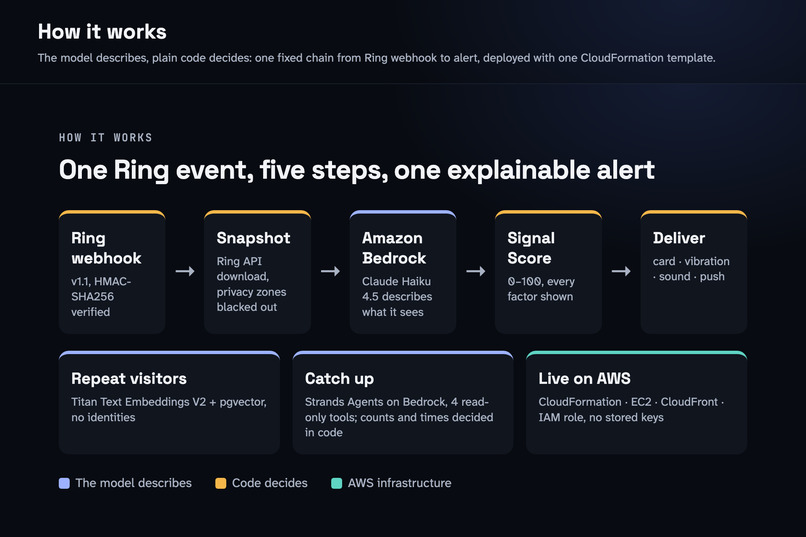The width and height of the screenshot is (806, 537).
Task: Select the Ring webhook card title
Action: (x=106, y=248)
